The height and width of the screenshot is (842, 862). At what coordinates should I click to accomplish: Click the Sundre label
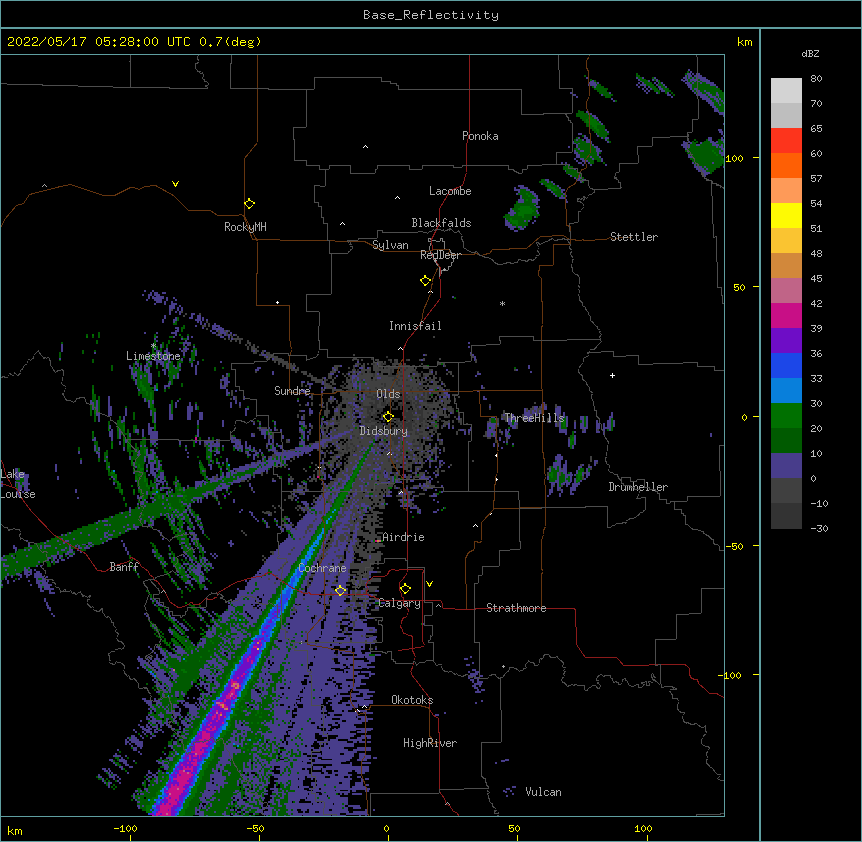point(292,391)
